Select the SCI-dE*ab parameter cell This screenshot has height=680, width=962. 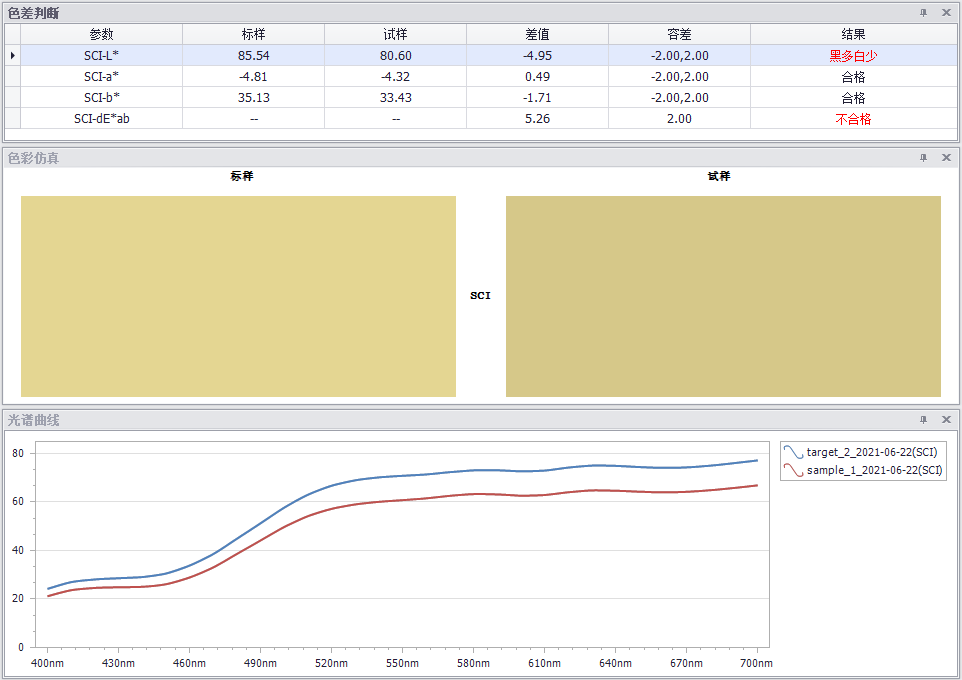point(101,118)
